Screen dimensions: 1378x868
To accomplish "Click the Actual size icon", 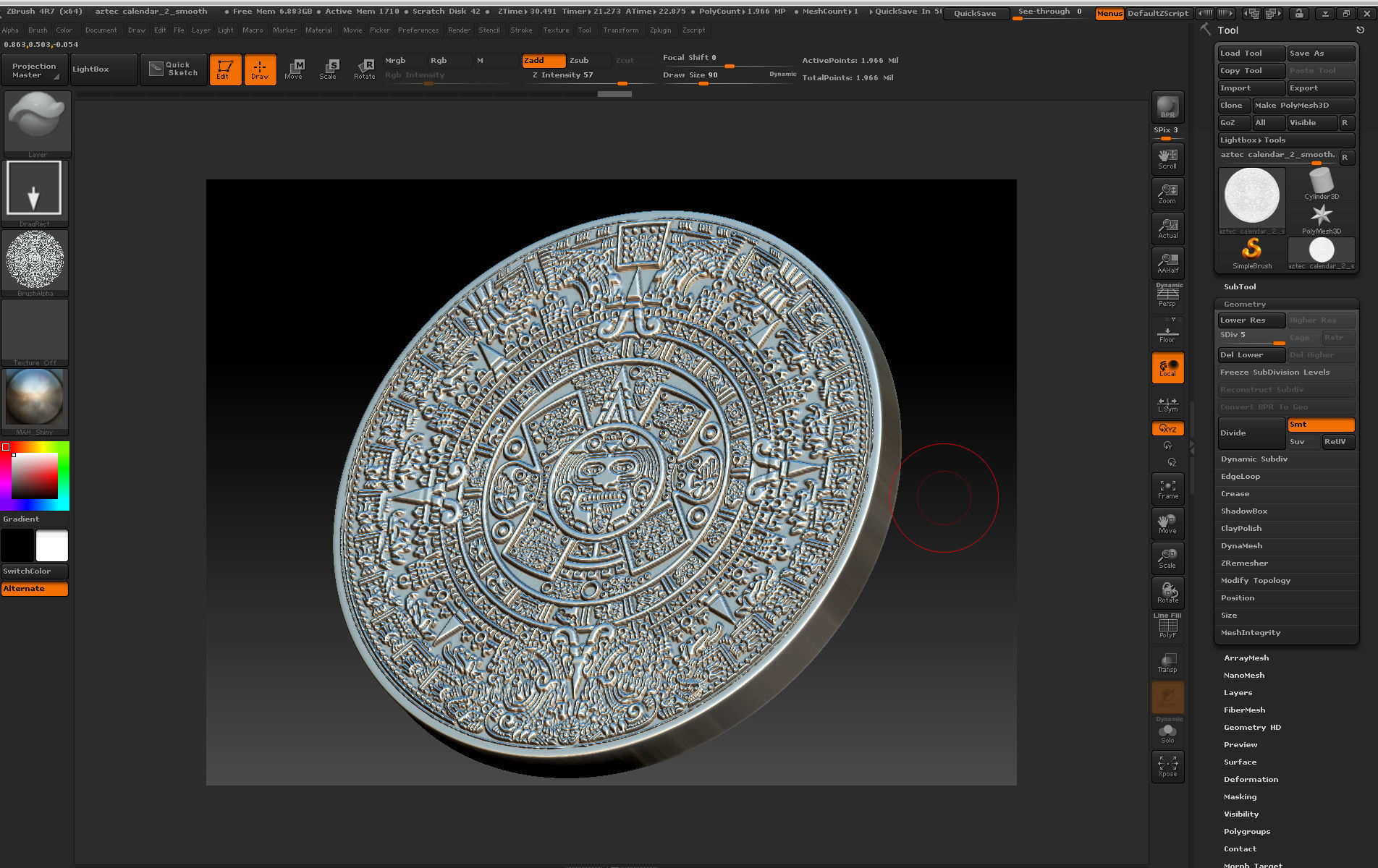I will [x=1167, y=228].
